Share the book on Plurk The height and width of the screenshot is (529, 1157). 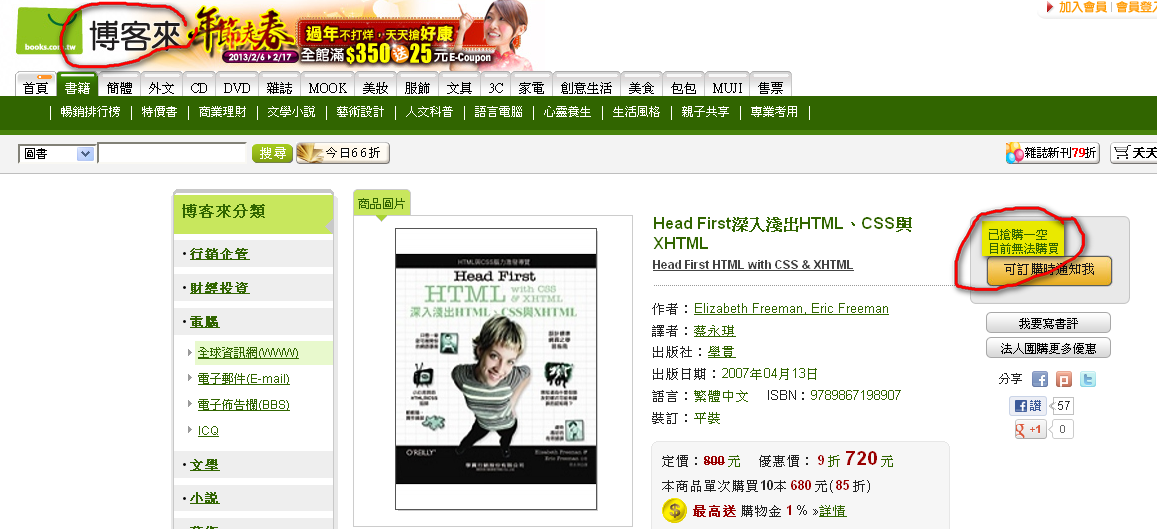point(1064,380)
